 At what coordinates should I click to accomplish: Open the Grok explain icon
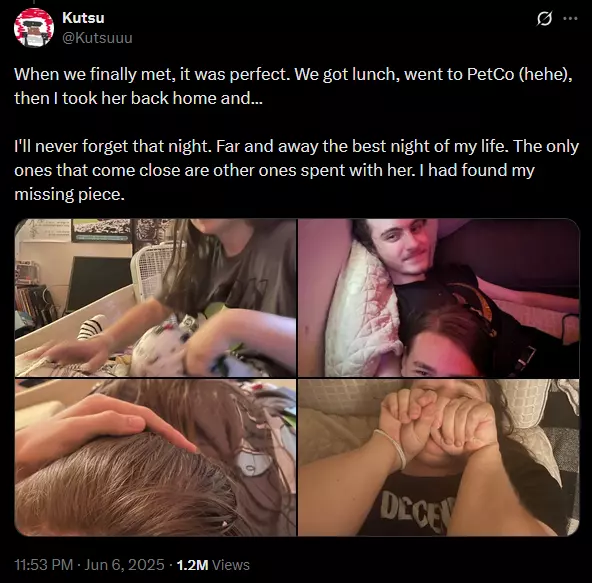click(x=544, y=18)
